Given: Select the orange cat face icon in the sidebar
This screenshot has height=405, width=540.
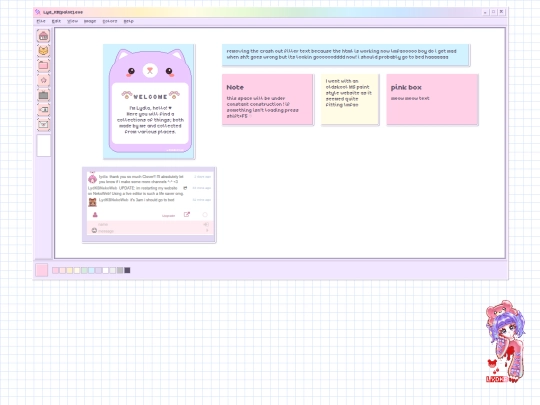Looking at the screenshot, I should coord(43,51).
